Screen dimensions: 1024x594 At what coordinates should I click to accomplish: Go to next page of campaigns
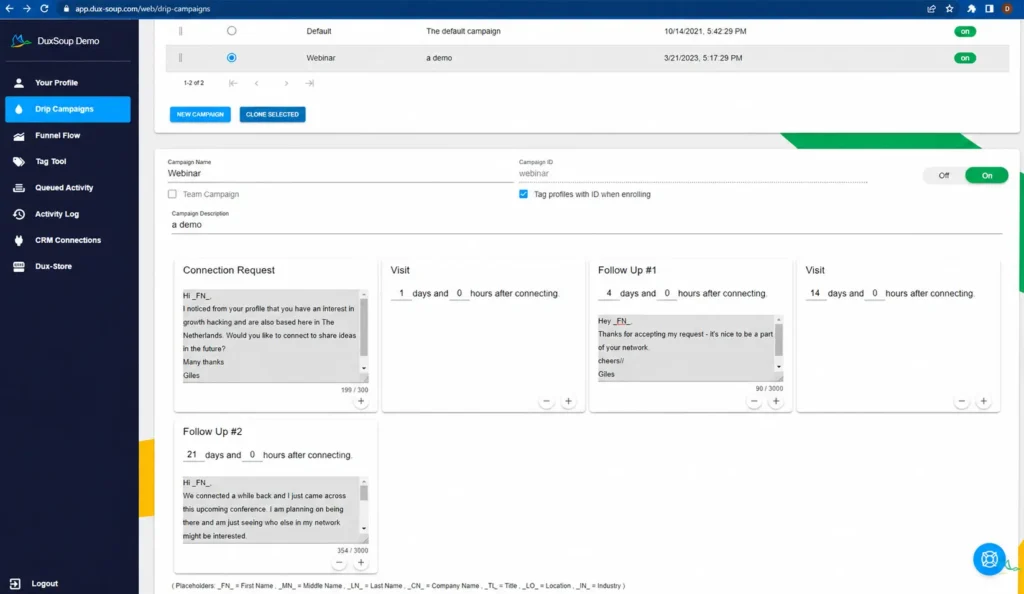286,83
